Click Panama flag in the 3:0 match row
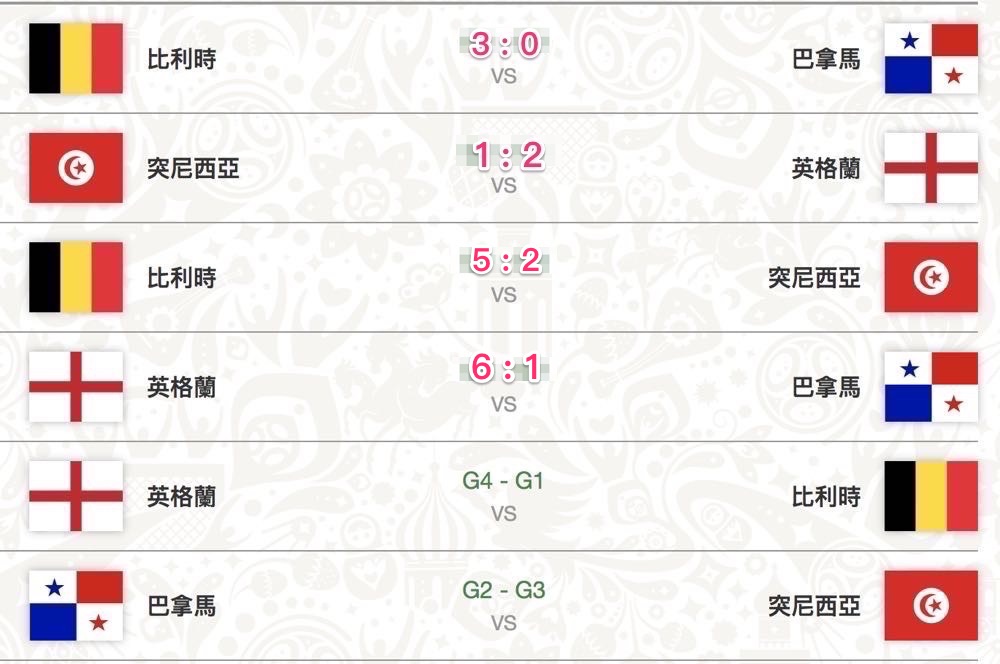This screenshot has height=664, width=1000. tap(931, 59)
